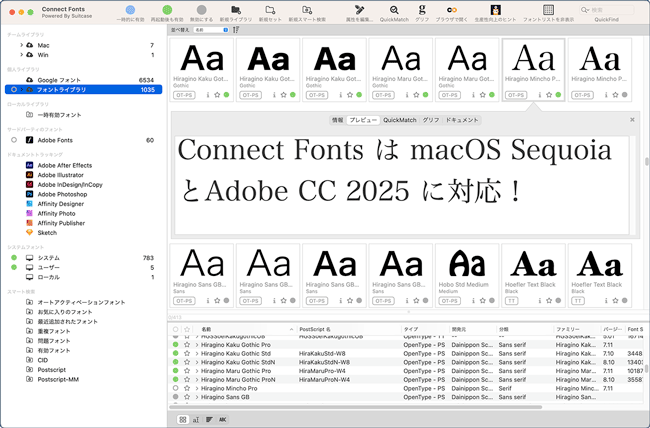650x428 pixels.
Task: Deactivate Hiragino Kaku Gothic Std row
Action: coord(176,353)
